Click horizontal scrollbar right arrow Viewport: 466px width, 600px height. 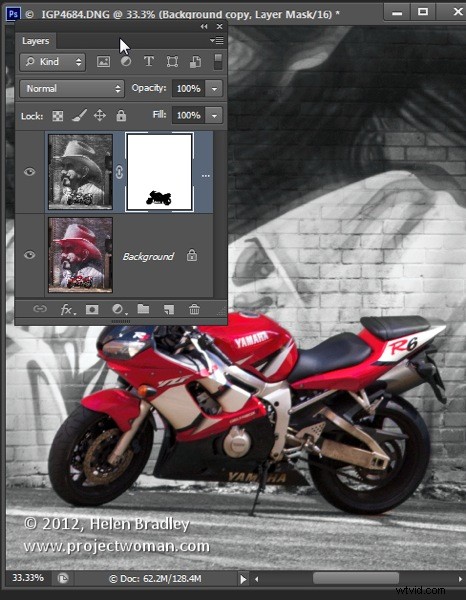click(459, 579)
